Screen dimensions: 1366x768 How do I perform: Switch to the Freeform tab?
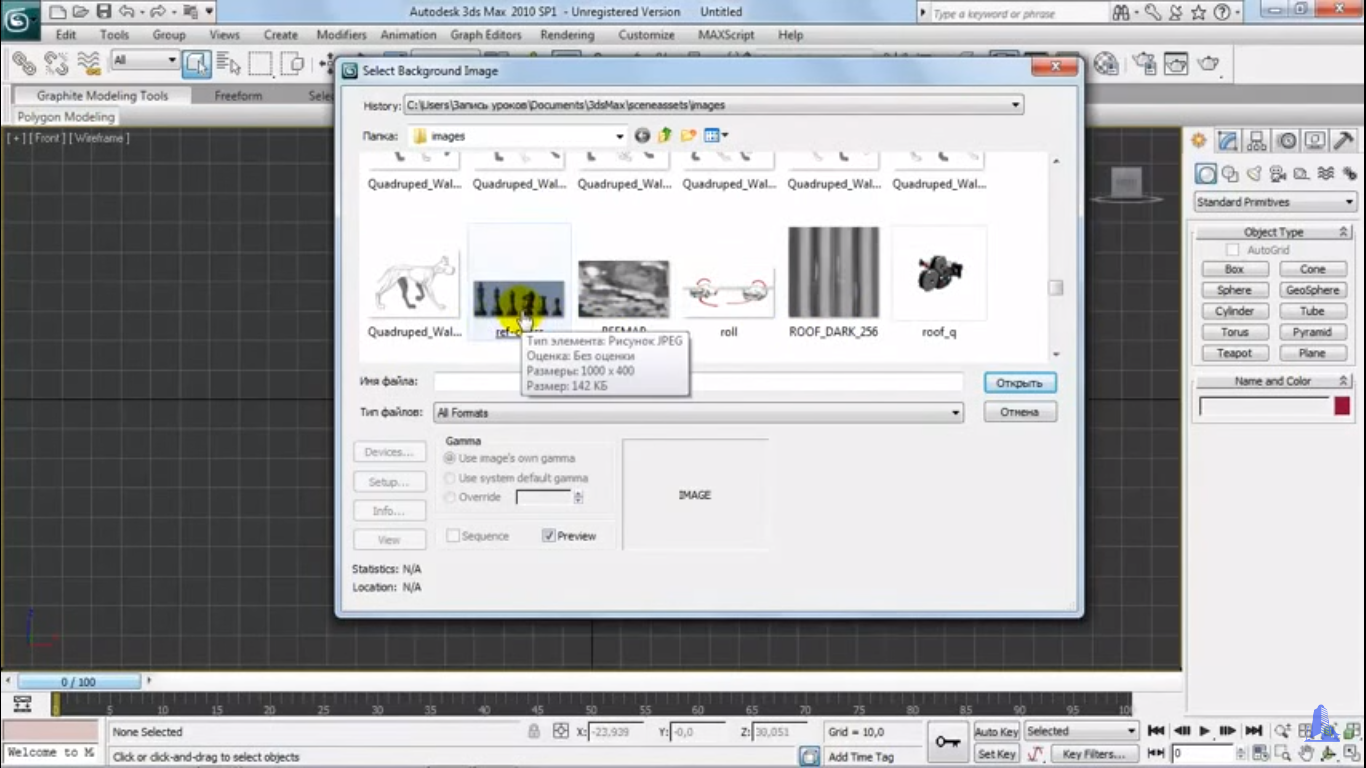(x=238, y=96)
